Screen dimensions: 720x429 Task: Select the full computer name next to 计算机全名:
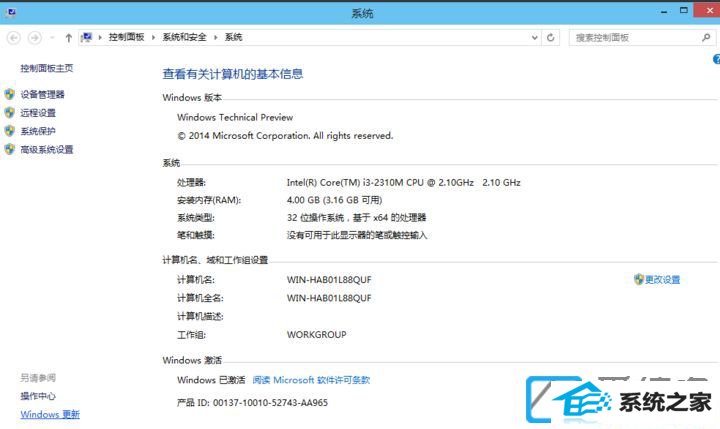point(329,298)
